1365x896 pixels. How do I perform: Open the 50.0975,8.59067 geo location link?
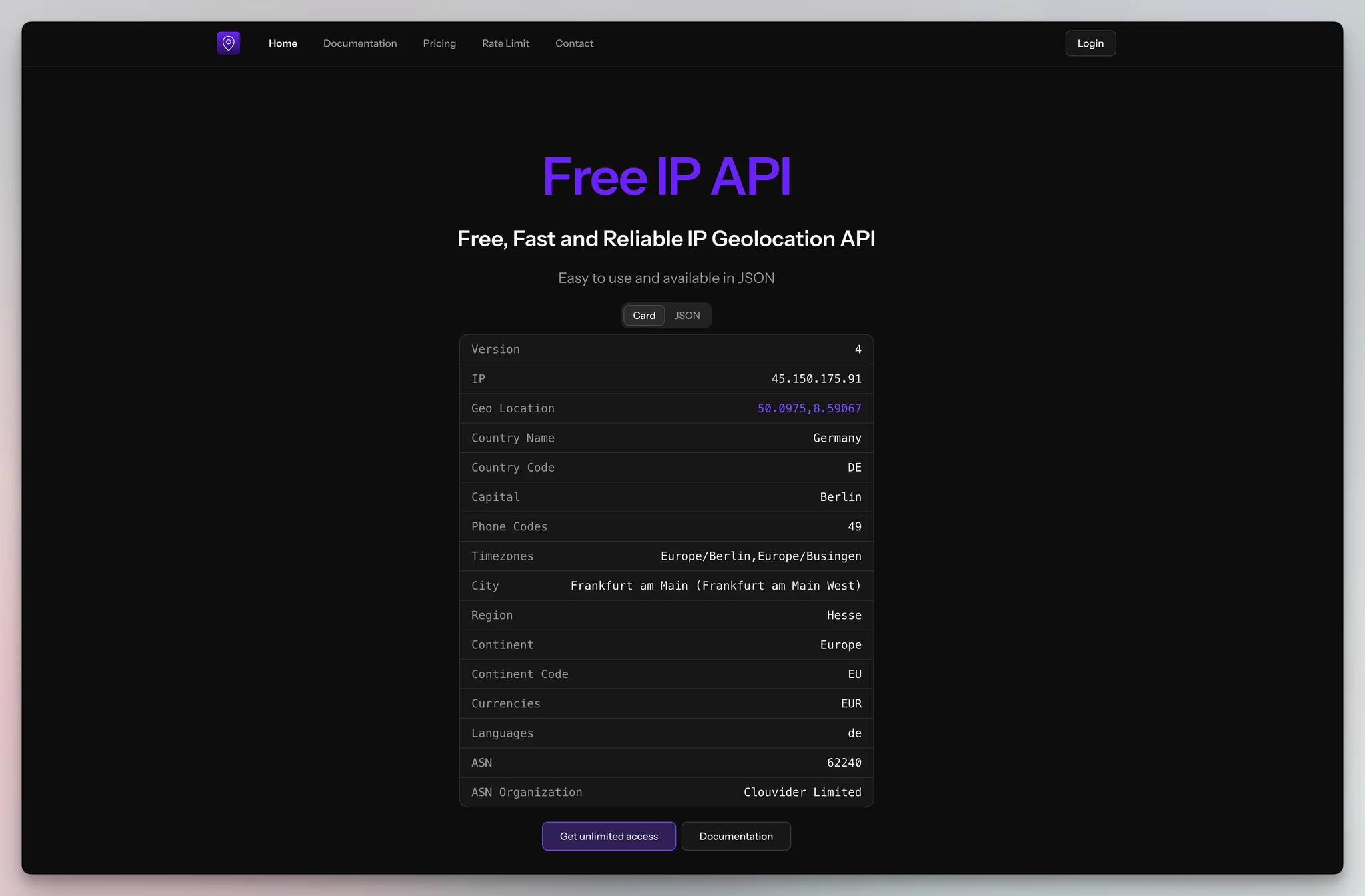(x=809, y=408)
